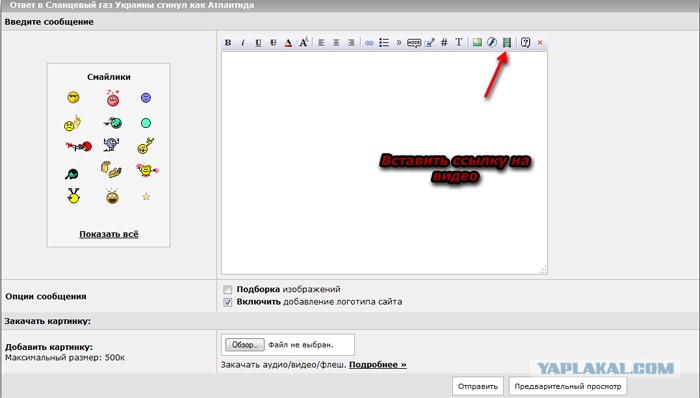Apply italic formatting
This screenshot has height=398, width=700.
point(243,42)
